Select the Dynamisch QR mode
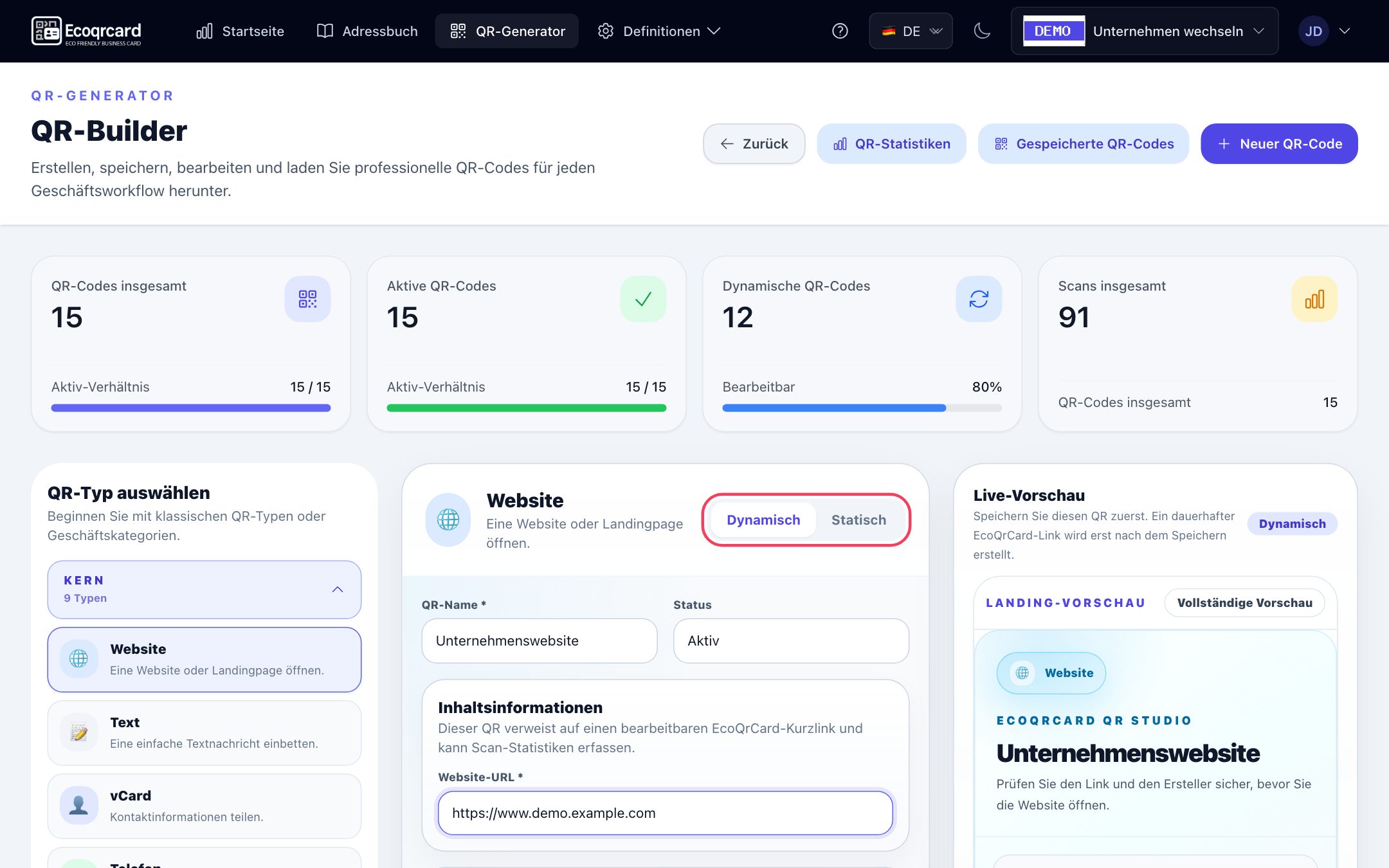1389x868 pixels. [x=763, y=520]
